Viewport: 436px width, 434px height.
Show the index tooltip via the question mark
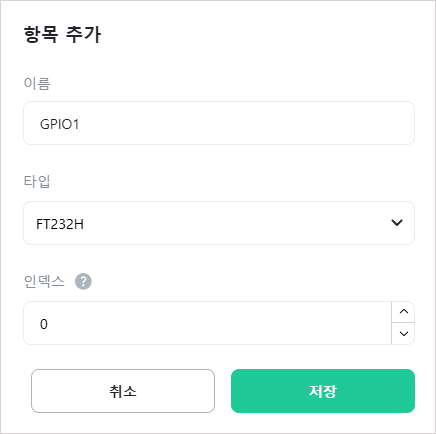coord(83,281)
